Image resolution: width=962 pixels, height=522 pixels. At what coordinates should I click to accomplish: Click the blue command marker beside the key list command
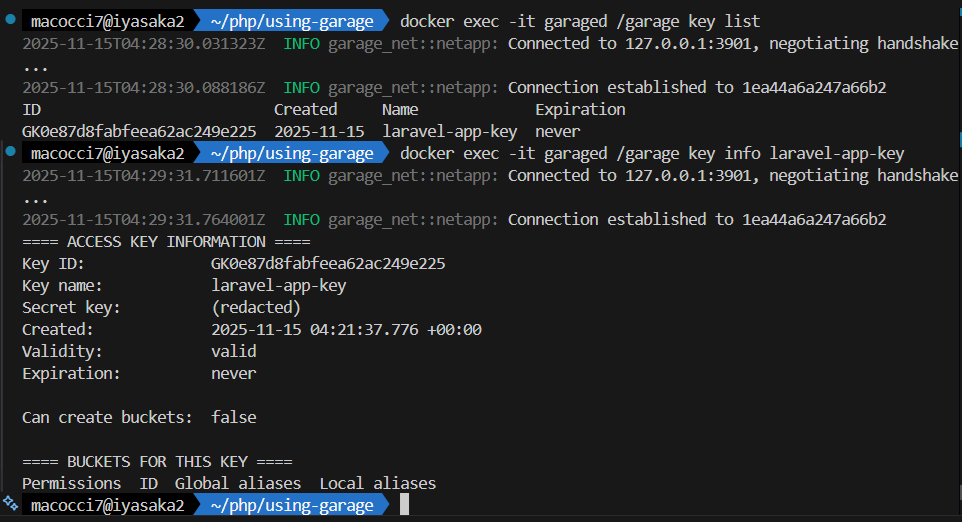(9, 21)
